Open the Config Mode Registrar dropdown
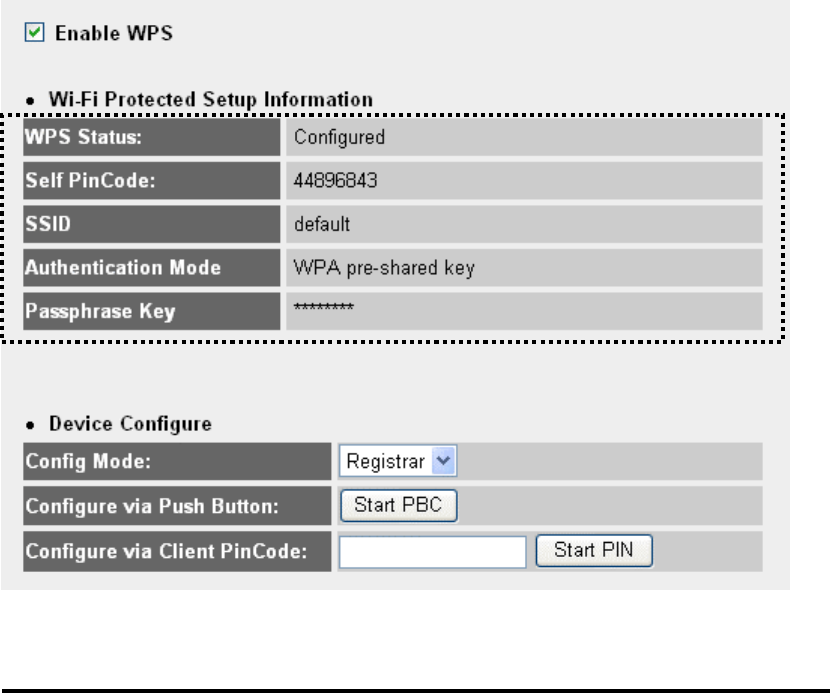The image size is (830, 693). 398,461
